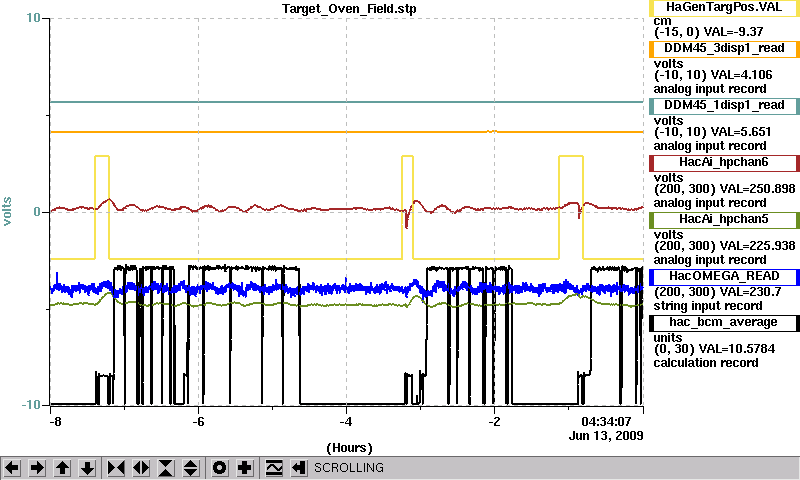
Task: Zoom out horizontally with outward-pointing triangles icon
Action: point(141,468)
